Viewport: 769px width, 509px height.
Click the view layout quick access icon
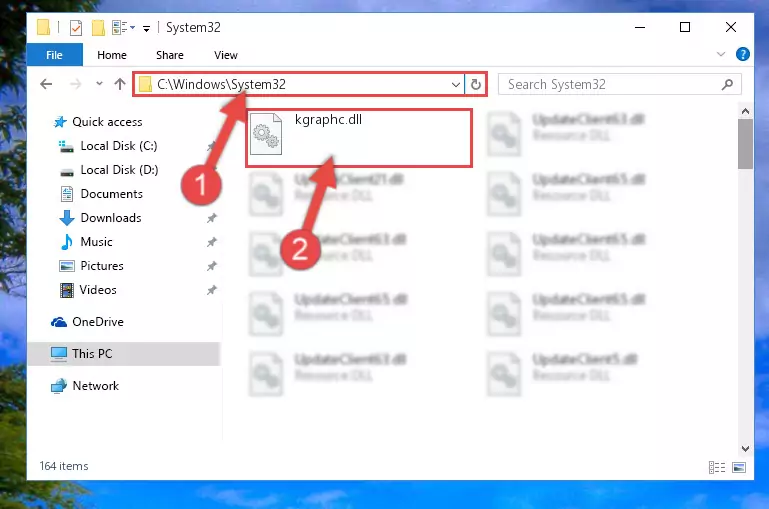[x=120, y=27]
